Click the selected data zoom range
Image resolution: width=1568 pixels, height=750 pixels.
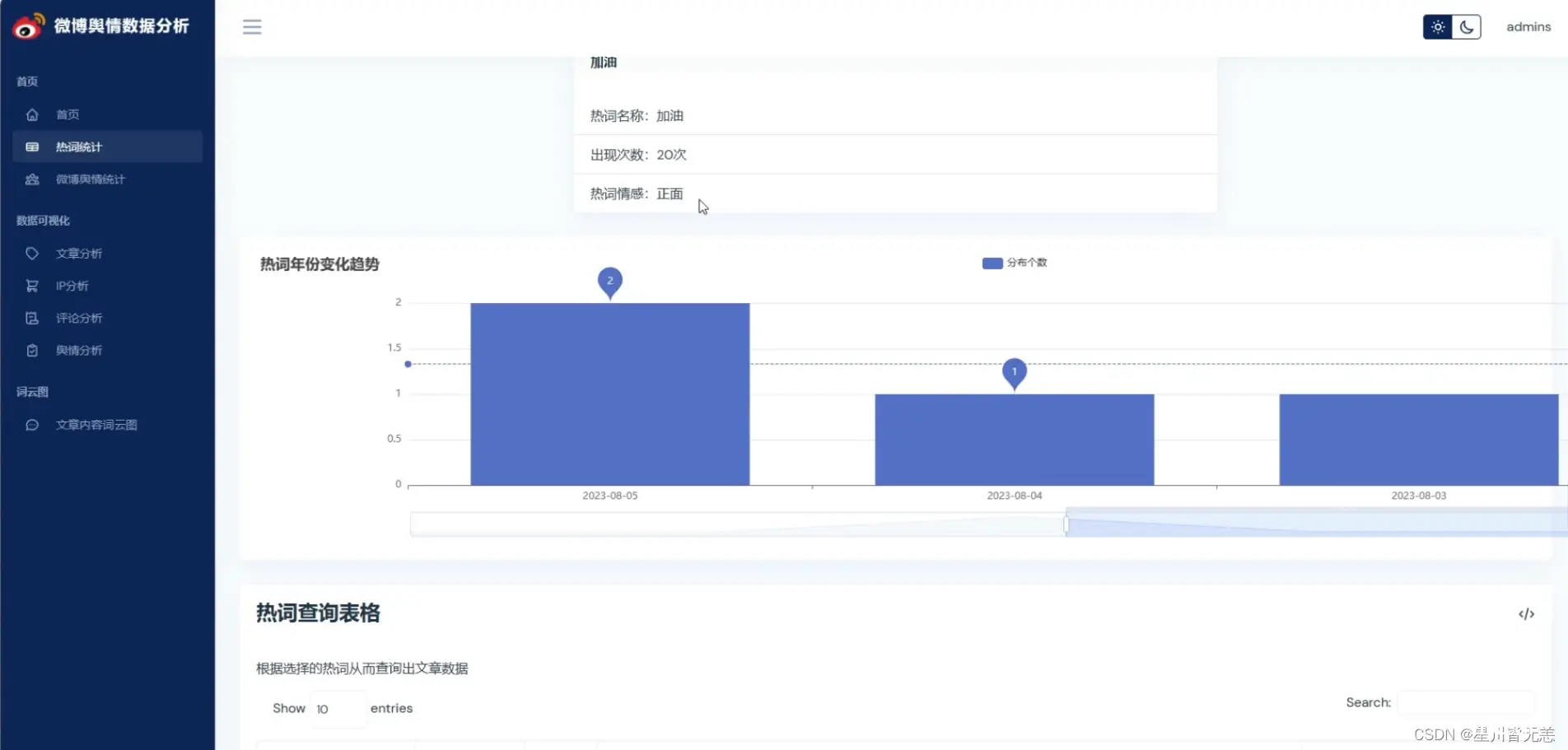point(1316,524)
